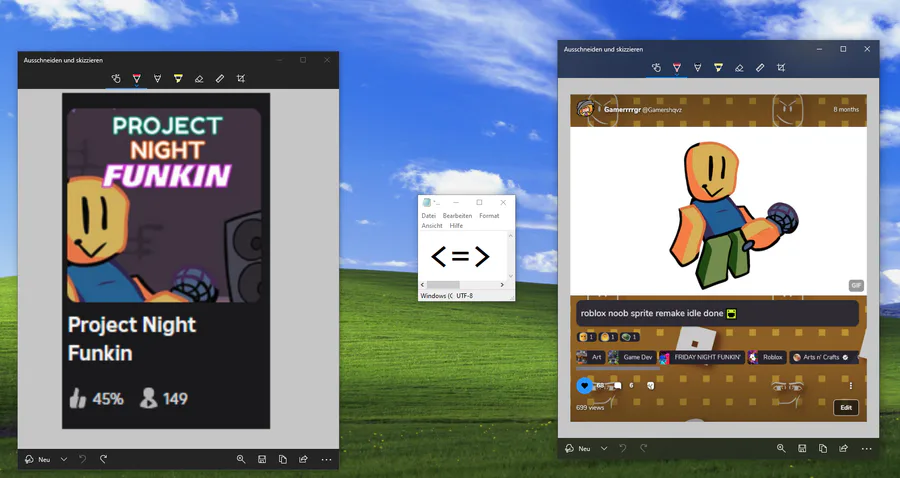Open zoom control in Project Night Funkin window
The image size is (900, 478).
[x=241, y=459]
